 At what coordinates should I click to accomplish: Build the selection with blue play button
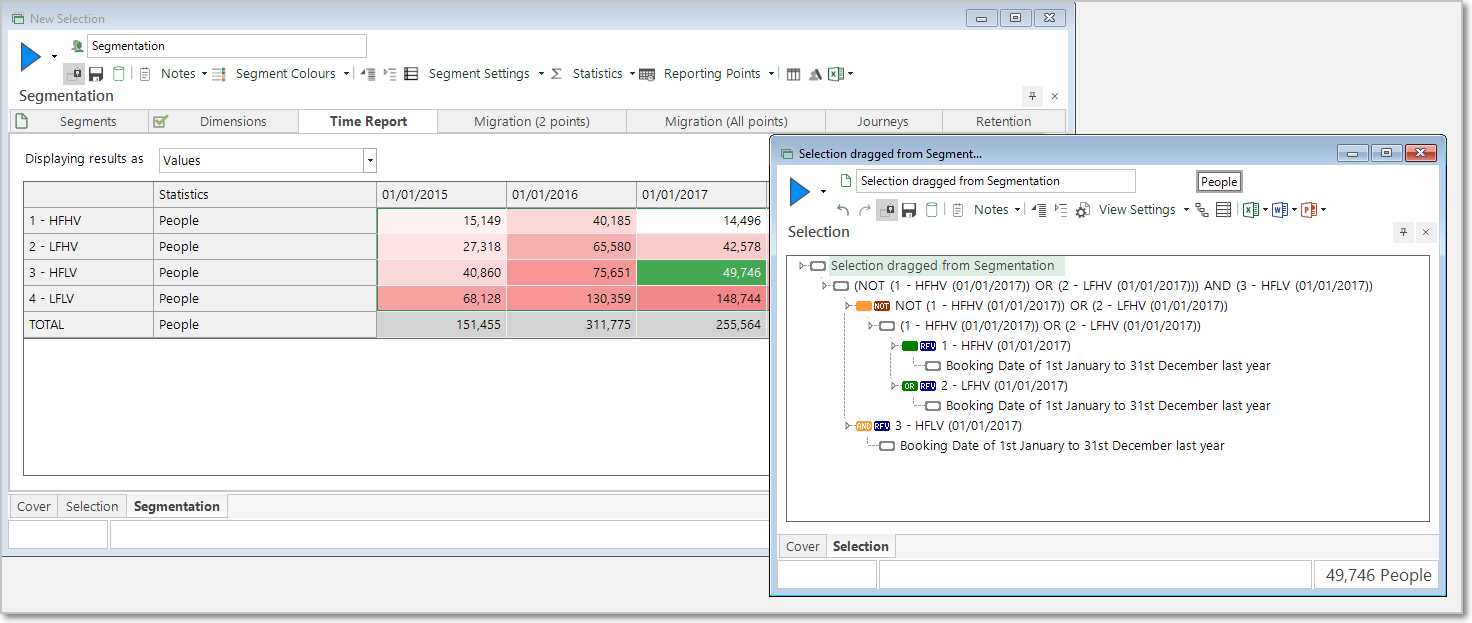[x=800, y=192]
